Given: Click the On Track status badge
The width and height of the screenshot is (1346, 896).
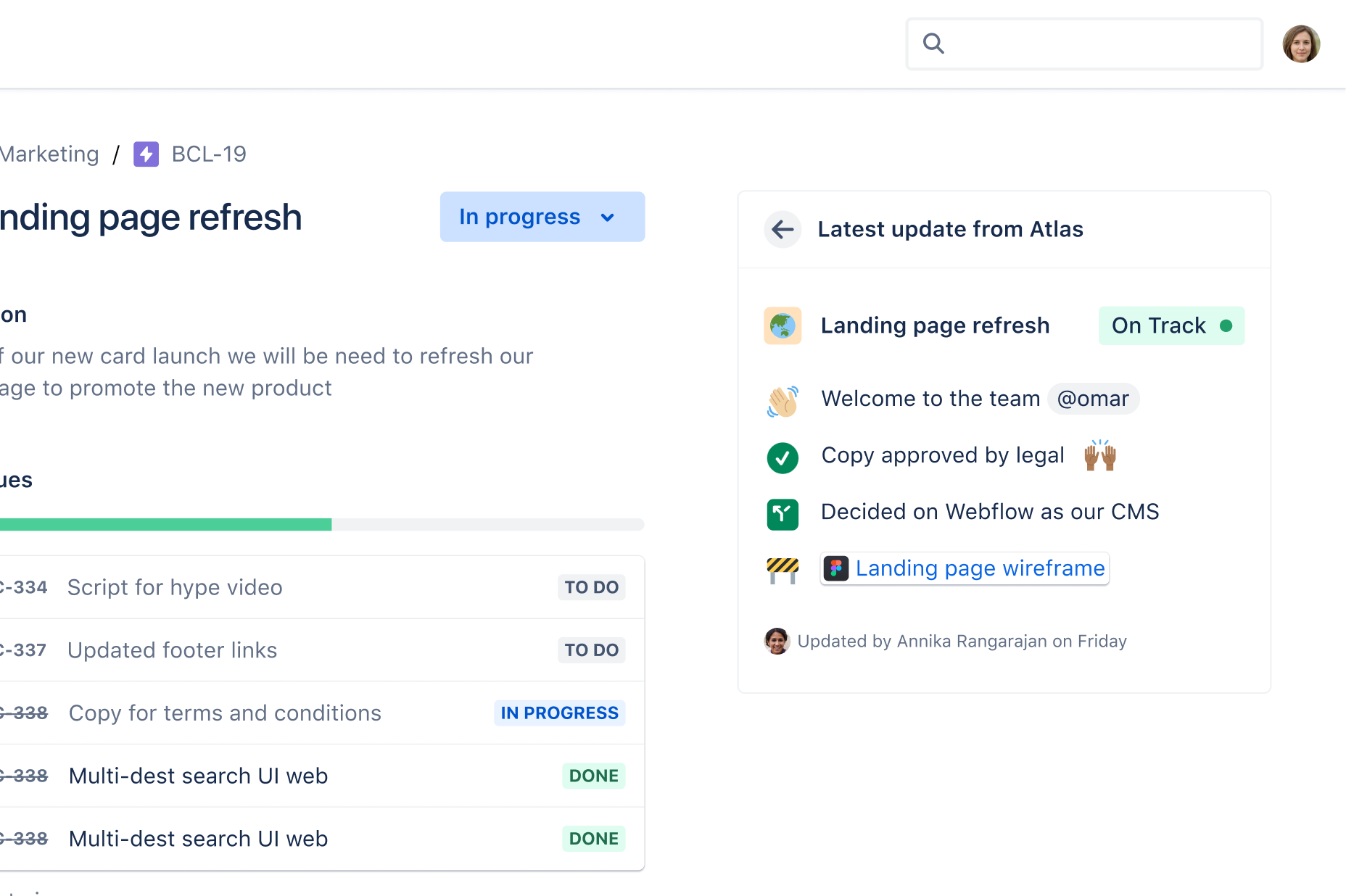Looking at the screenshot, I should coord(1170,325).
